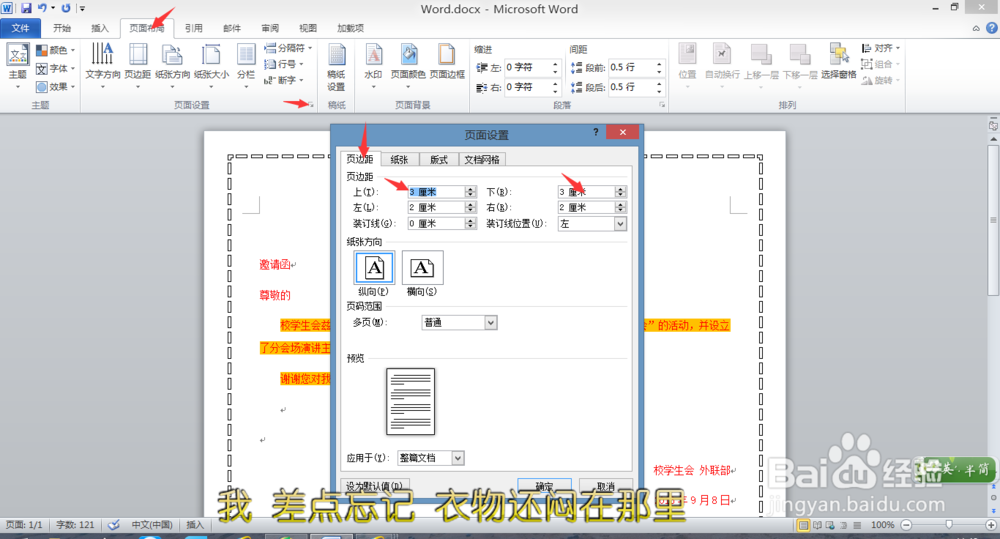The image size is (1000, 539).
Task: Open Page Setup dialog launcher arrow
Action: coord(311,105)
